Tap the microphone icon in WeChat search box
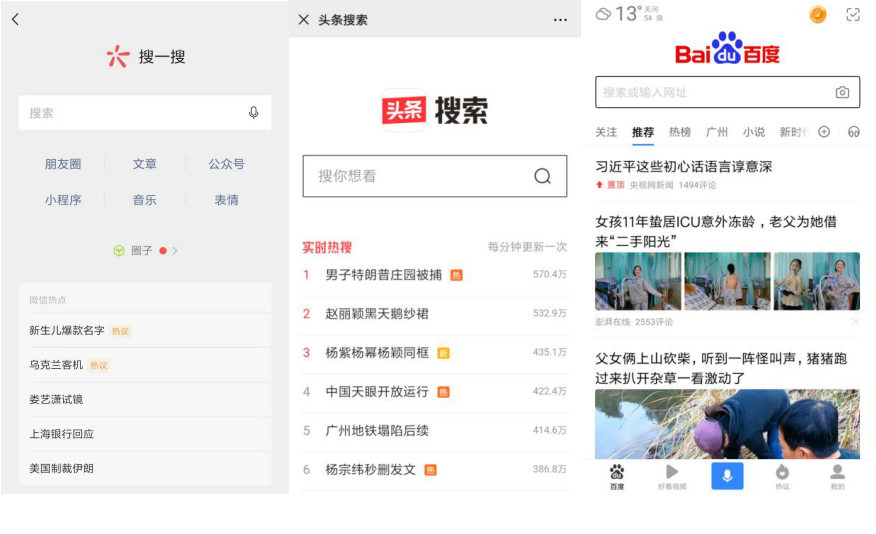 pyautogui.click(x=254, y=113)
